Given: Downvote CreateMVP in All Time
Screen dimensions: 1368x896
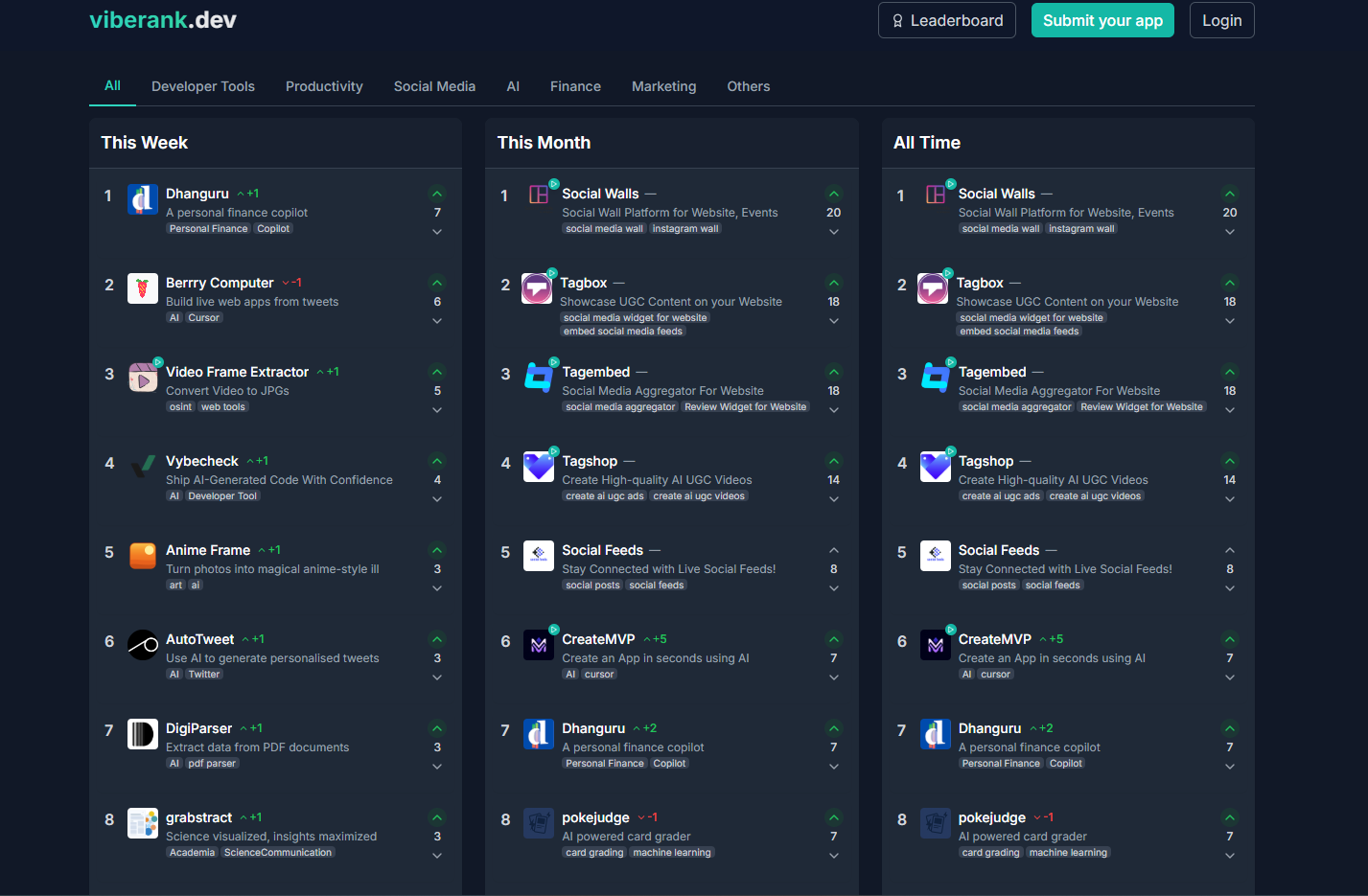Looking at the screenshot, I should click(x=1230, y=678).
